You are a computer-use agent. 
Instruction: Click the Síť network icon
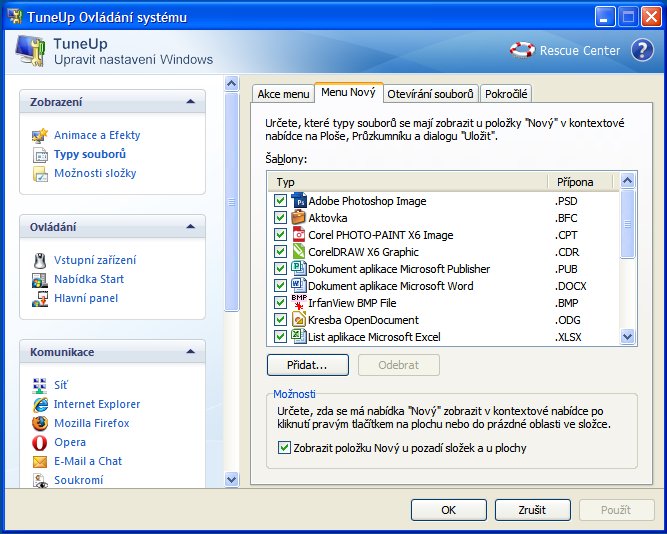(40, 386)
